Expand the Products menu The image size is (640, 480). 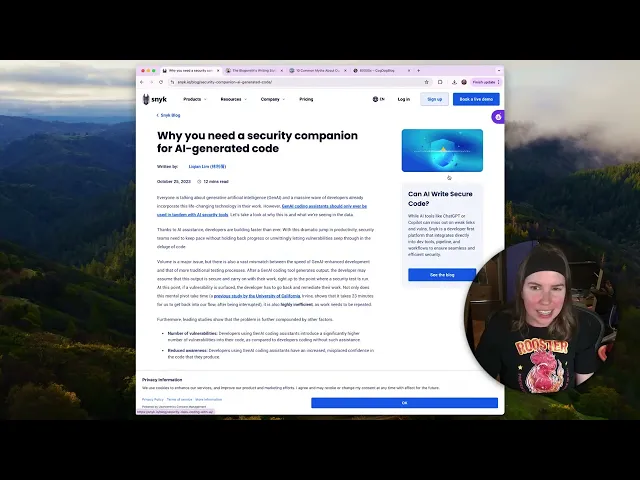(195, 99)
